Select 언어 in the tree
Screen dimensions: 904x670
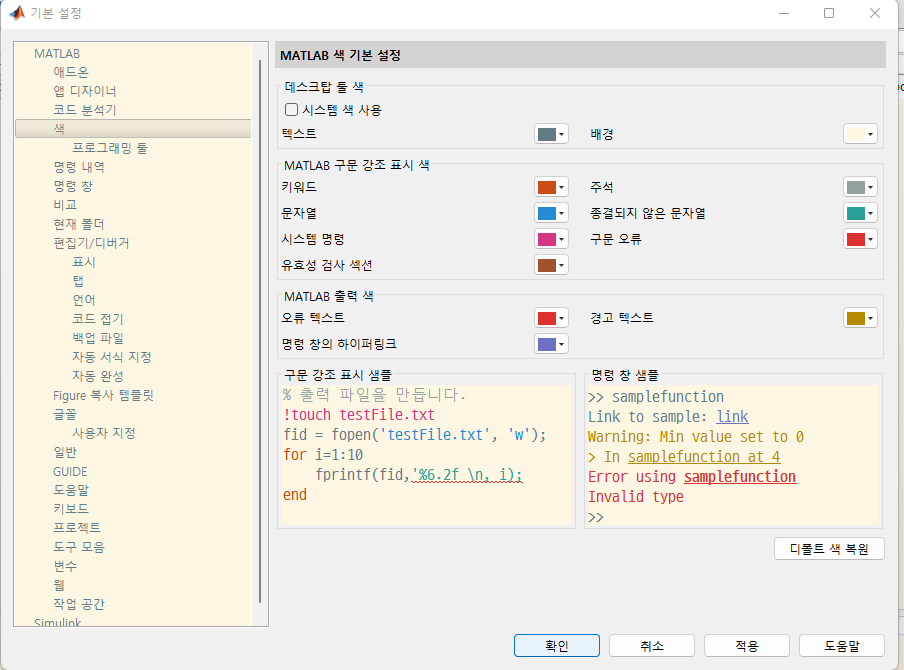point(84,300)
